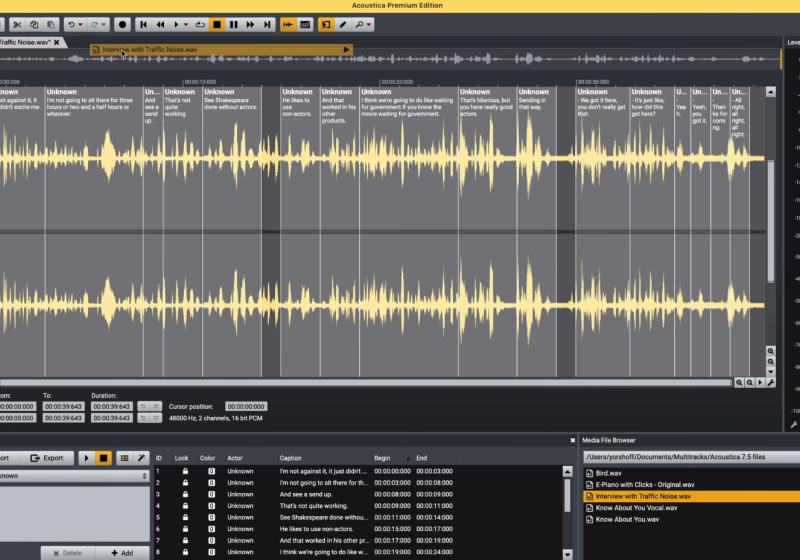Jump to start of the audio file
Viewport: 800px width, 560px height.
click(x=143, y=24)
